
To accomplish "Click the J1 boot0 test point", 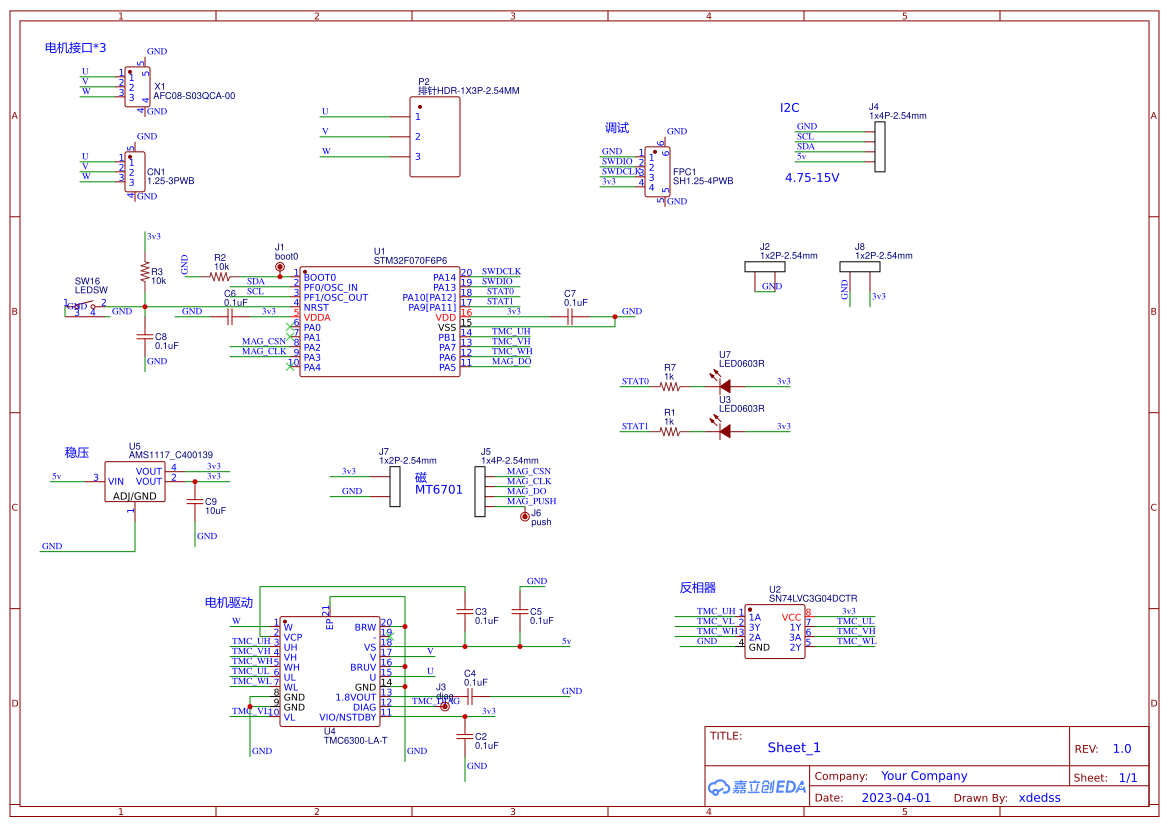I will point(280,267).
